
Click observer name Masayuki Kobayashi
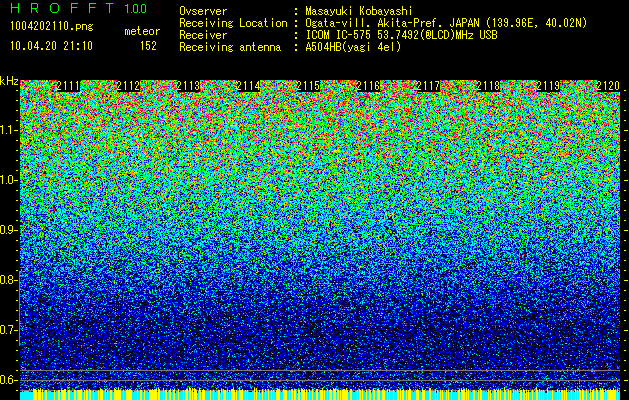pos(359,11)
